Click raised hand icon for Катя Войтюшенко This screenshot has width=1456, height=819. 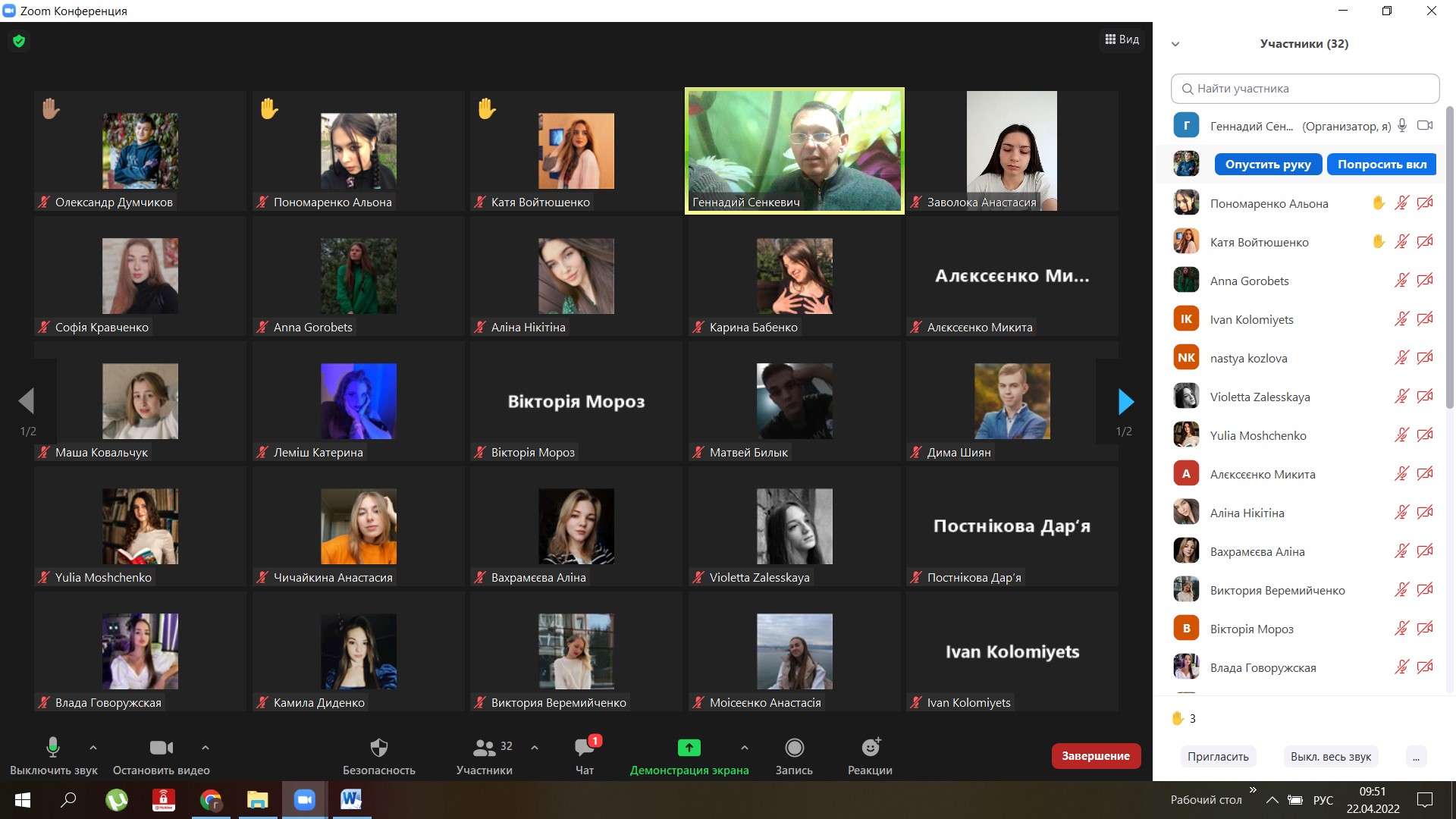[1379, 242]
